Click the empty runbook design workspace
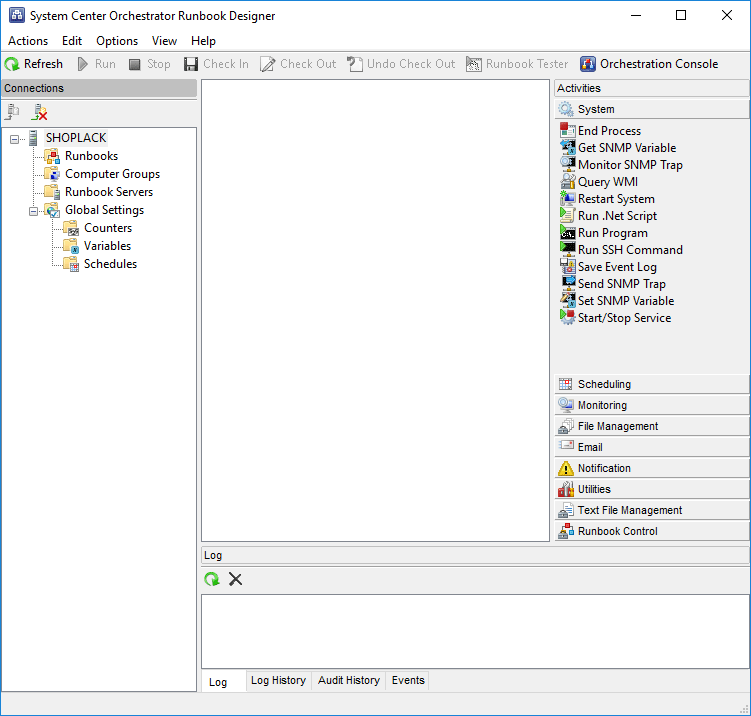The image size is (751, 716). click(376, 310)
